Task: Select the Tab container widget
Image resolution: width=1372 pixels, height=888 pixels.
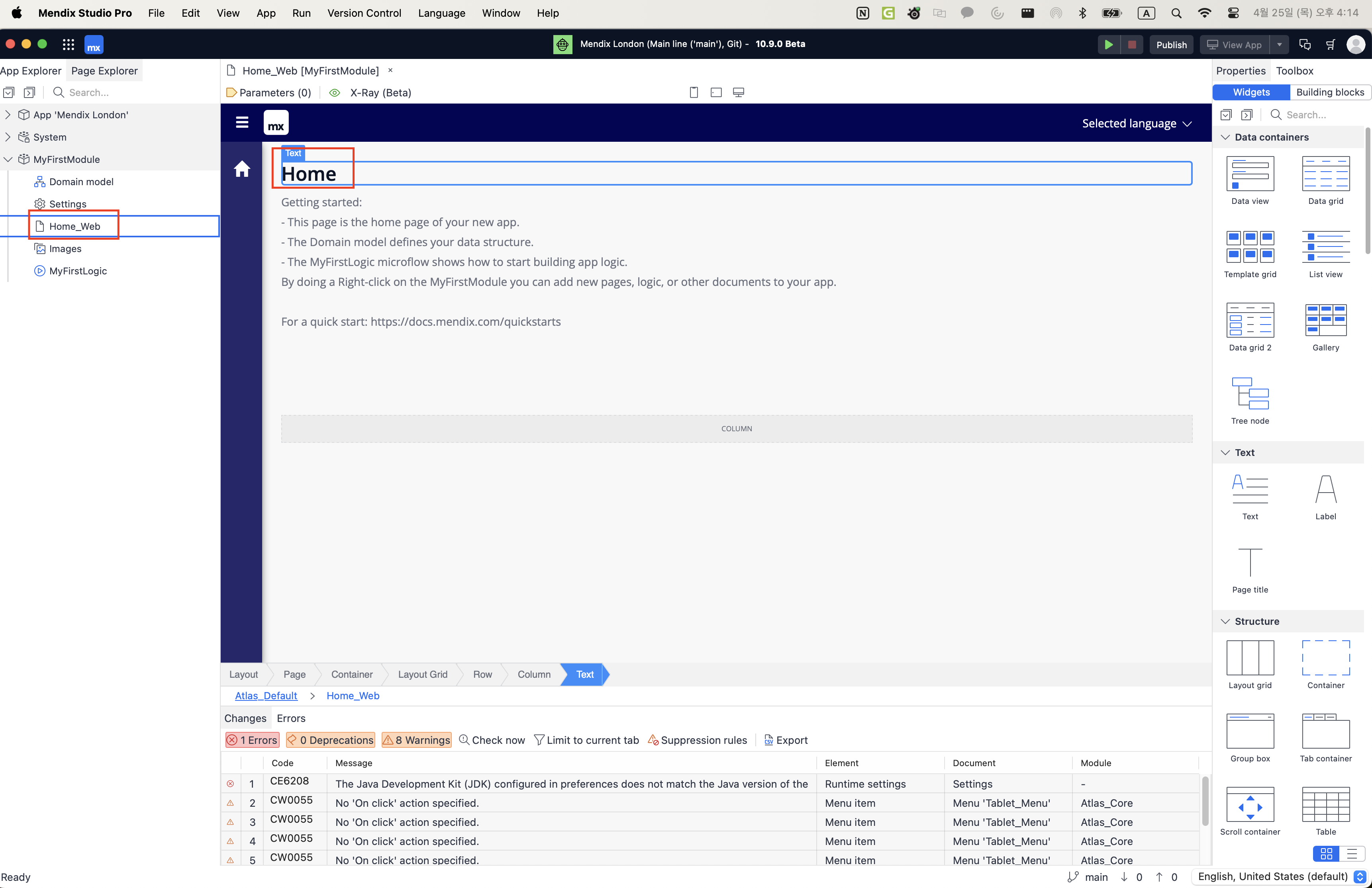Action: point(1325,737)
